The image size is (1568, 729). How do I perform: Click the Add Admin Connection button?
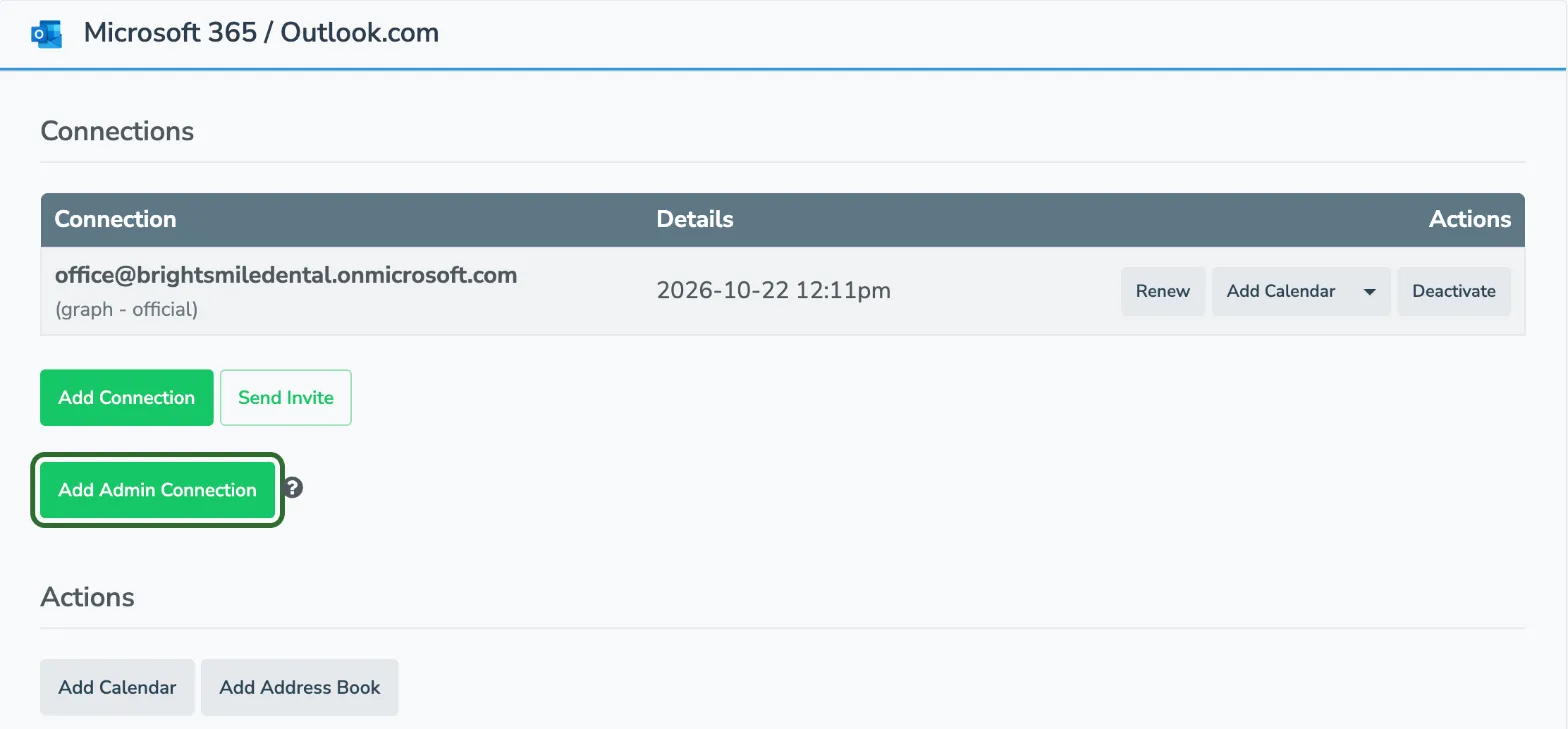coord(158,490)
